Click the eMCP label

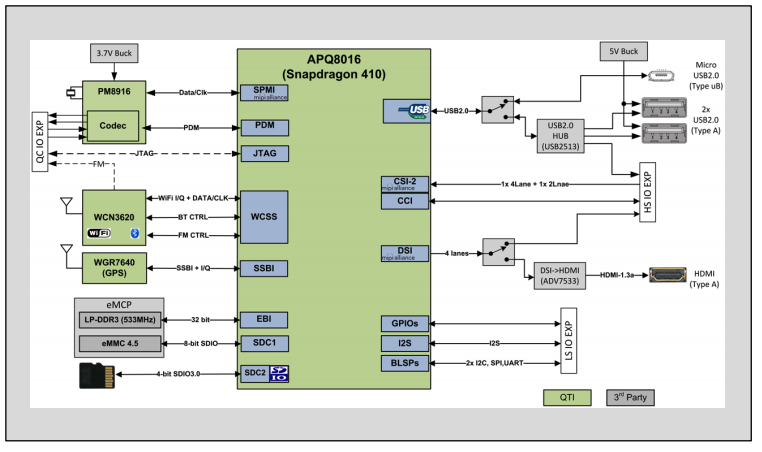pyautogui.click(x=119, y=305)
